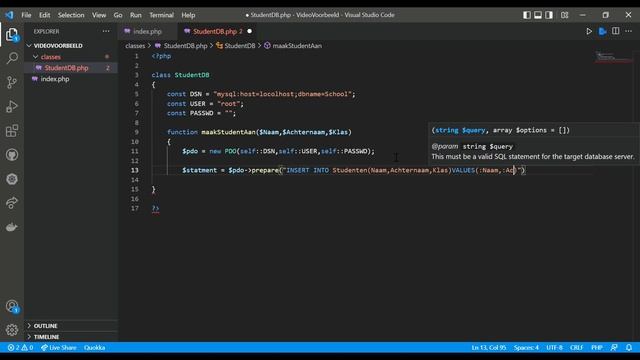The width and height of the screenshot is (640, 360).
Task: Open the Manage gear icon
Action: tap(12, 329)
